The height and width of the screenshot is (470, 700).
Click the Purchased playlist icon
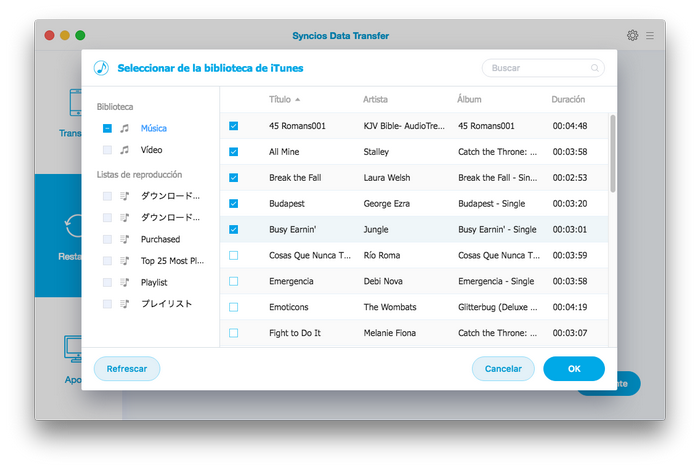point(125,239)
